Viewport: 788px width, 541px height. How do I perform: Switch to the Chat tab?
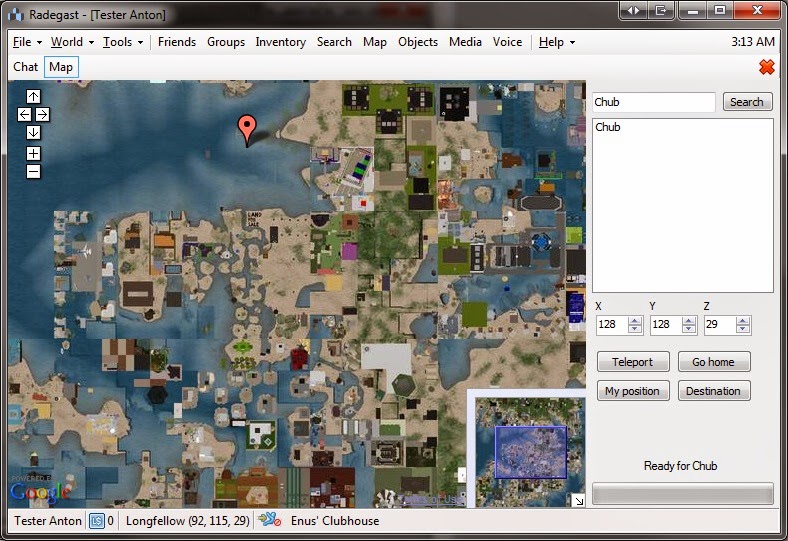pos(26,67)
